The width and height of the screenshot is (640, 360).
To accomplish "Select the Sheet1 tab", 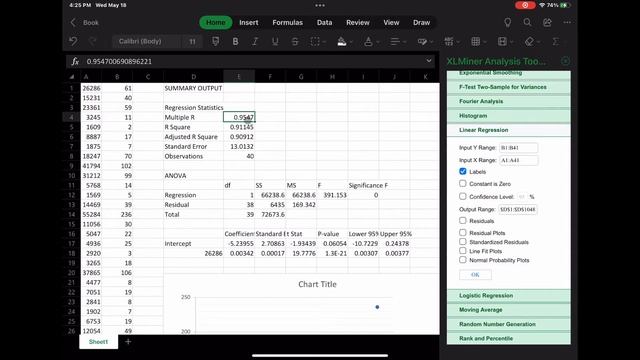I will coord(98,342).
